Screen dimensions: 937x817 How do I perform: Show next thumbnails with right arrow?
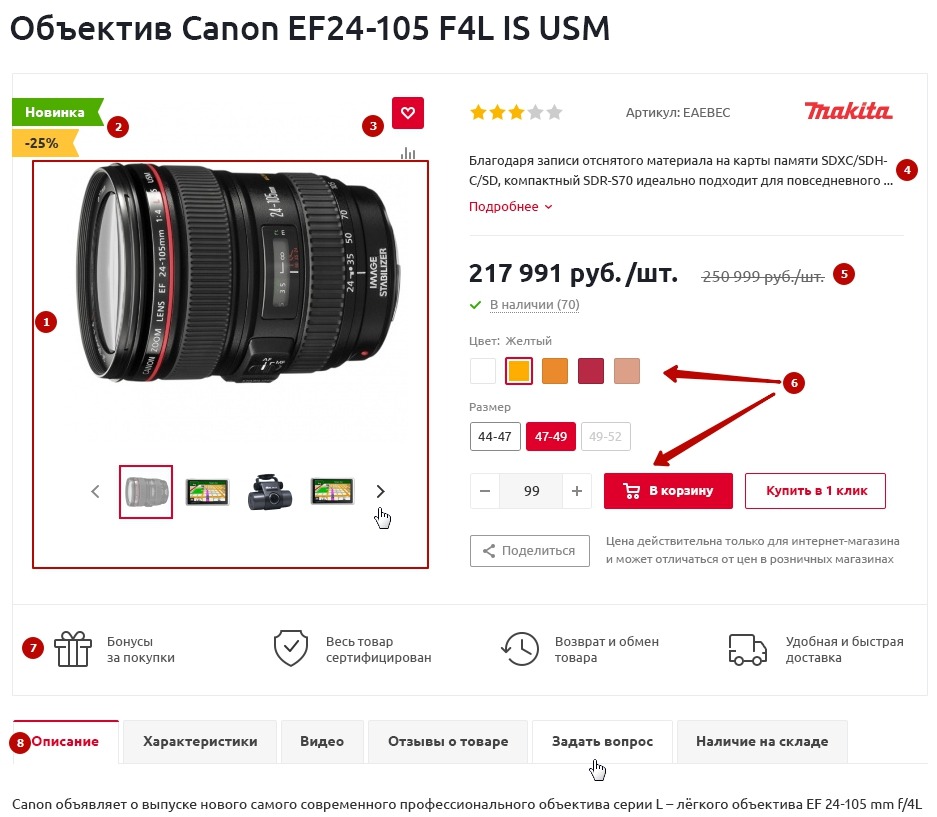[381, 491]
